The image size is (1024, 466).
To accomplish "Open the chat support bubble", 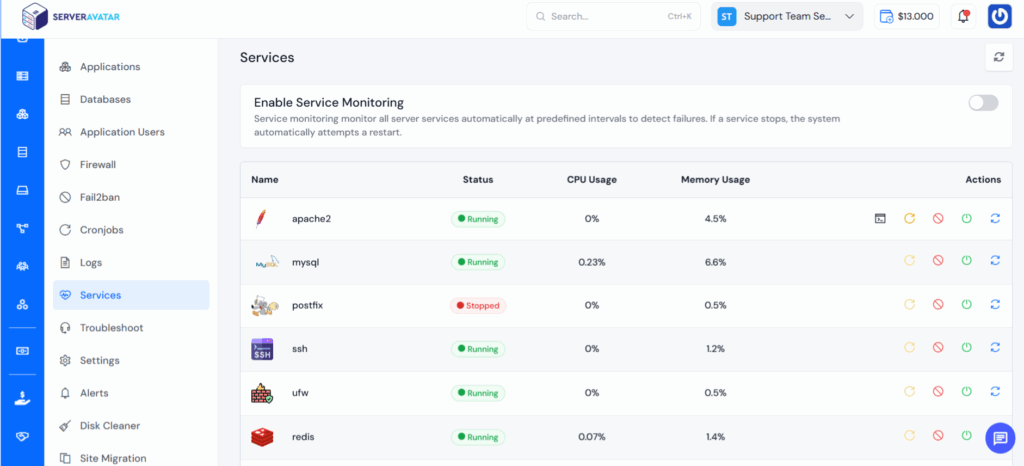I will pos(1000,437).
